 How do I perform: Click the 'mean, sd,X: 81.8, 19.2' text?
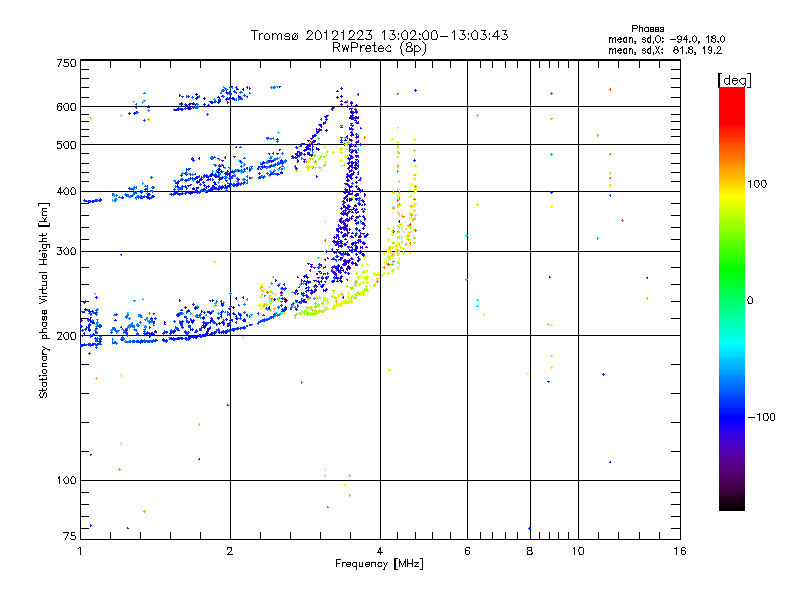coord(665,50)
